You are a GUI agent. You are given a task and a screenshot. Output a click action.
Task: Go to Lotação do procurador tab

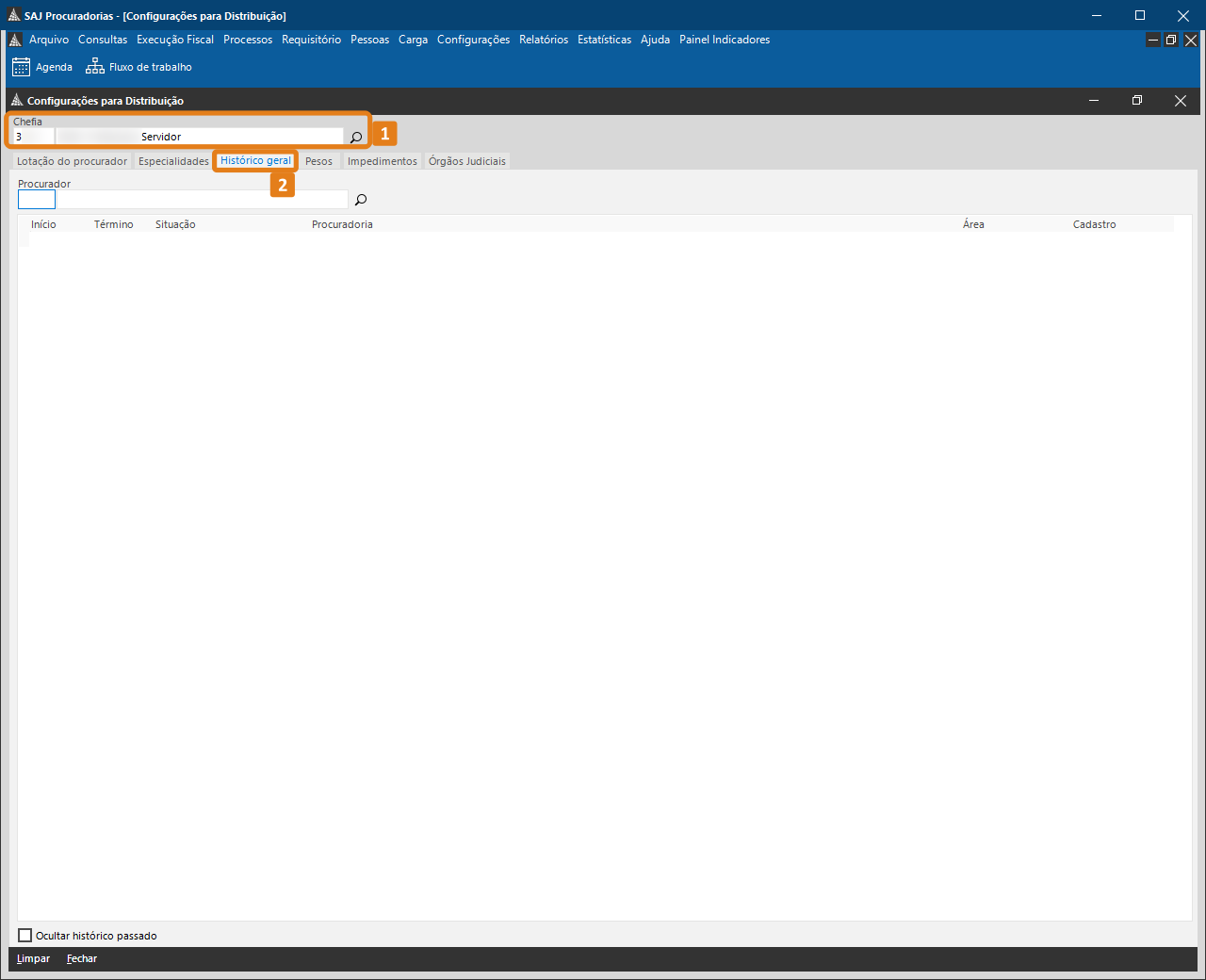[x=72, y=161]
